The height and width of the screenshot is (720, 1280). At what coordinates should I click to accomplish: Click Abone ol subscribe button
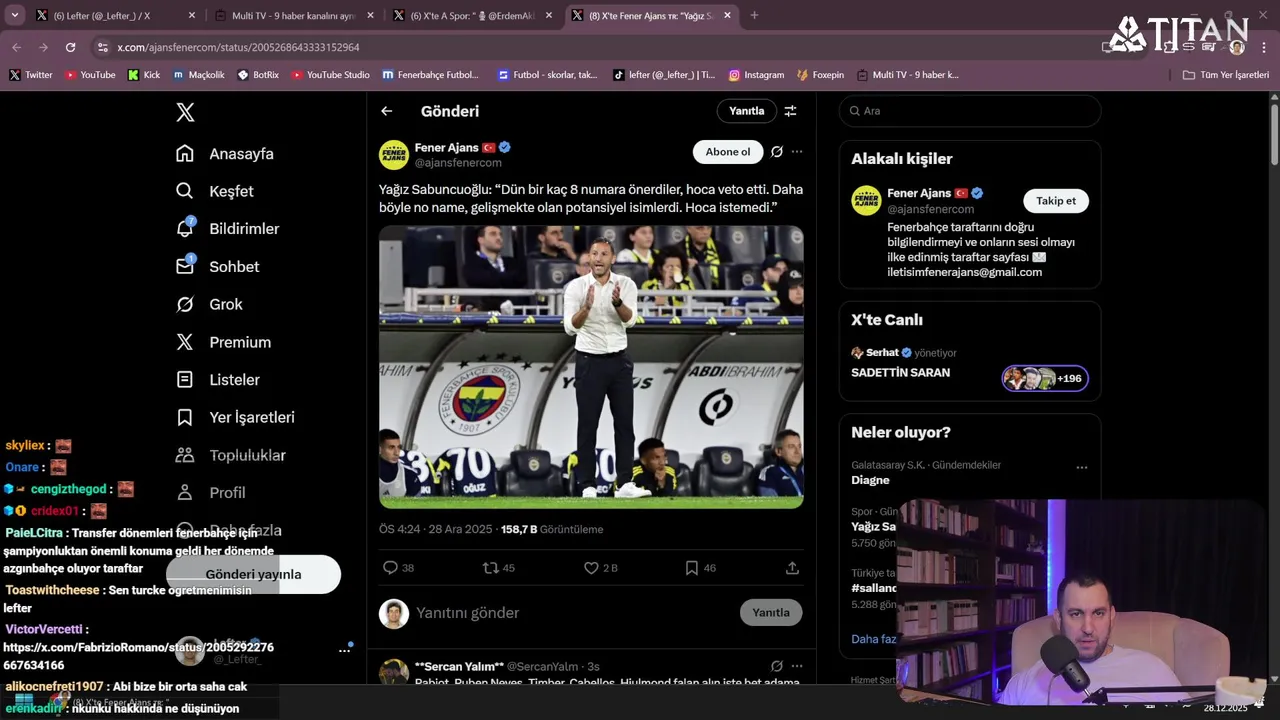728,152
